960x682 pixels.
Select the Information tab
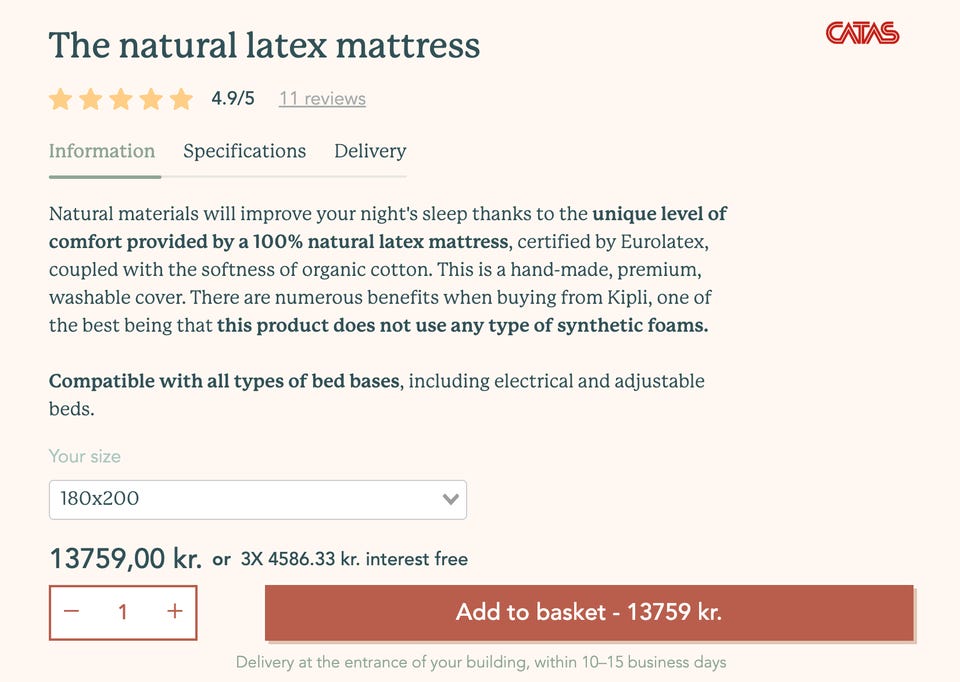(102, 151)
